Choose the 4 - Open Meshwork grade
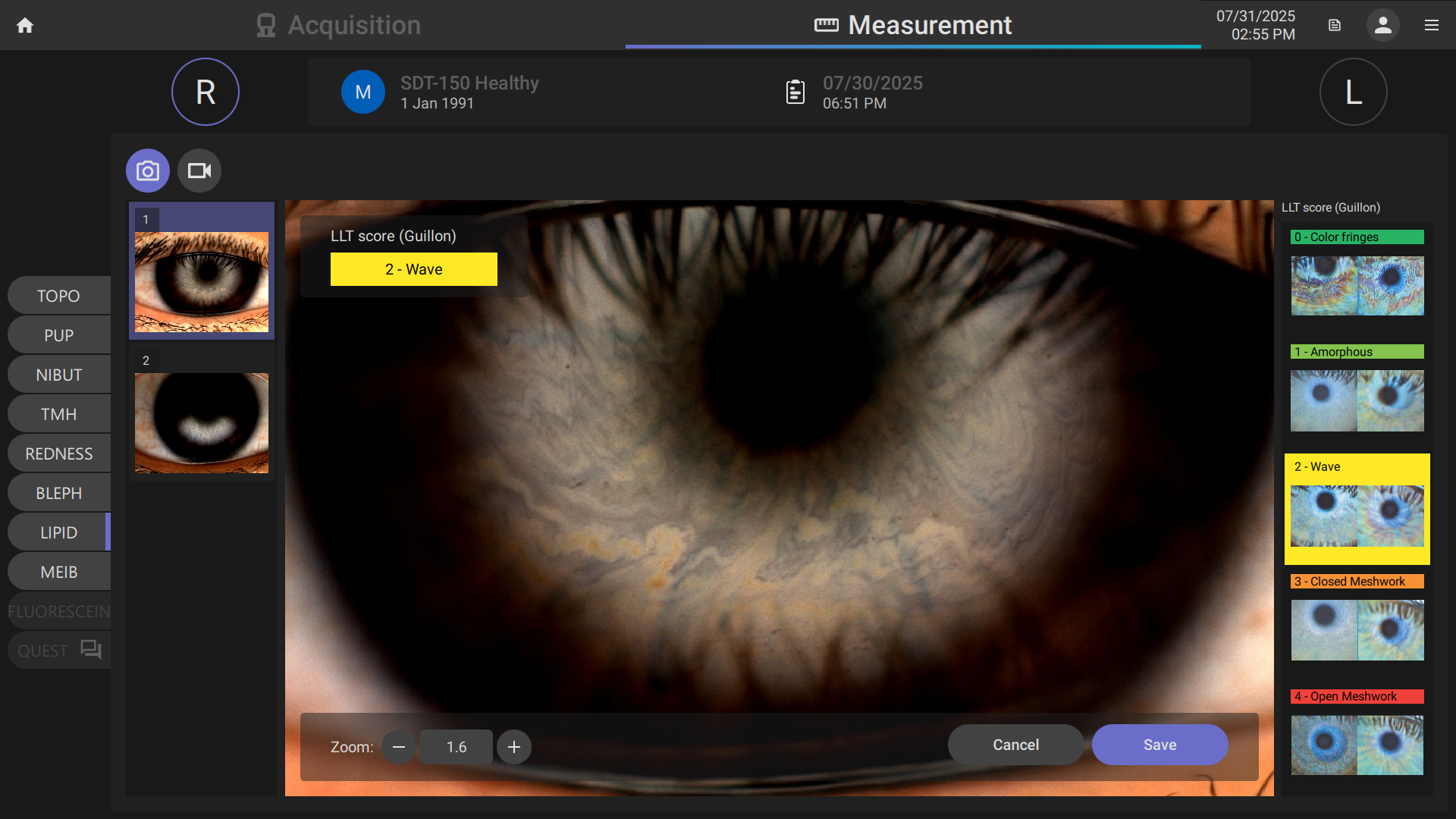The width and height of the screenshot is (1456, 819). pyautogui.click(x=1357, y=733)
